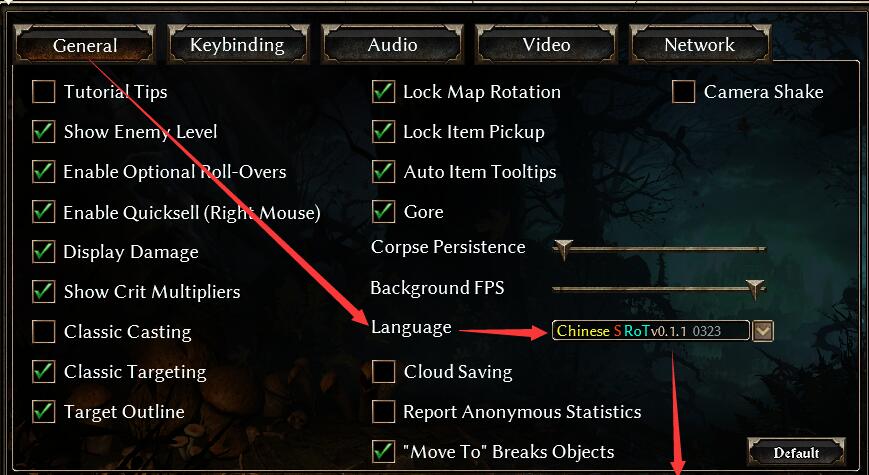Toggle Enable Optional Roll-Overs off

pos(44,172)
